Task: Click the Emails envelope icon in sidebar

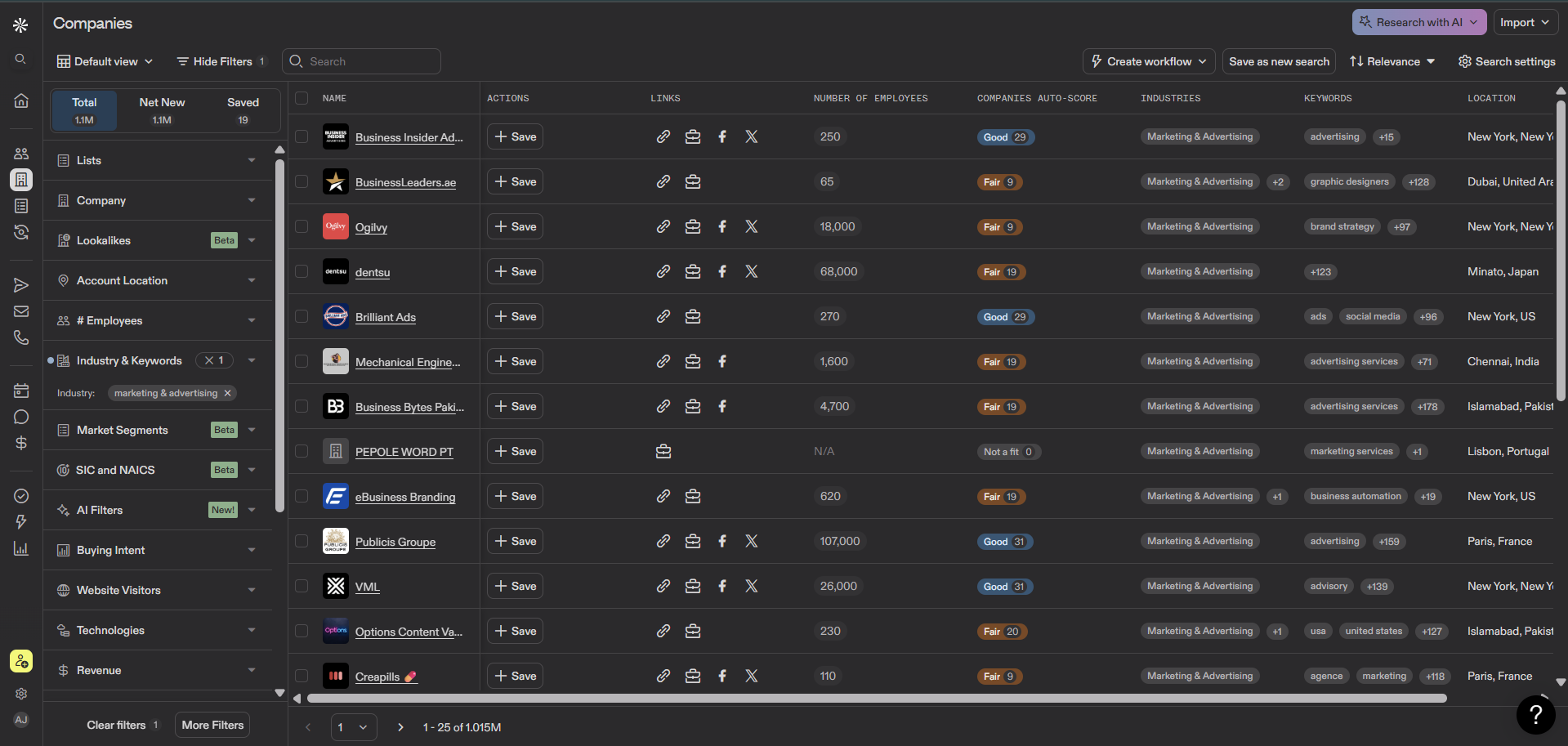Action: click(21, 311)
